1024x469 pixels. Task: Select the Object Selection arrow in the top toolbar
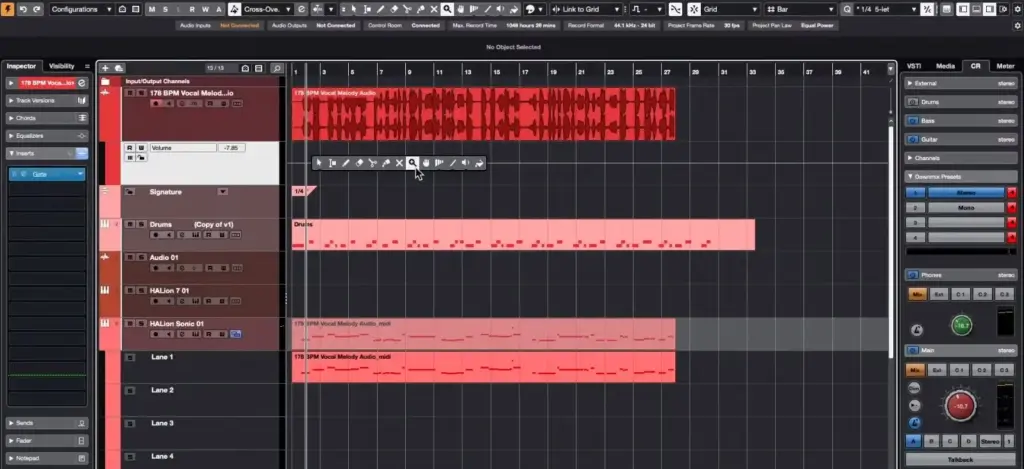[353, 9]
